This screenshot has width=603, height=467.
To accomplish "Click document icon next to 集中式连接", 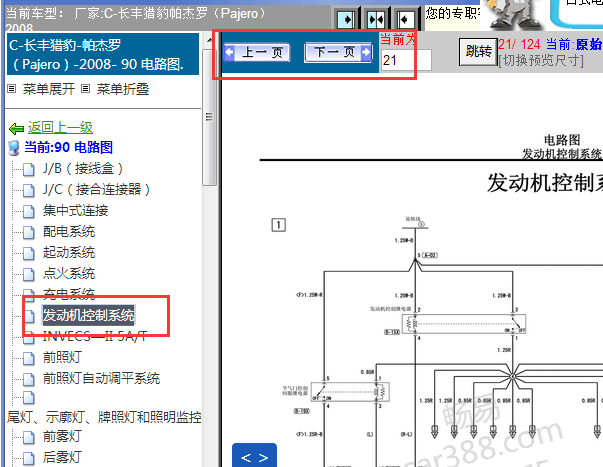I will click(x=29, y=211).
